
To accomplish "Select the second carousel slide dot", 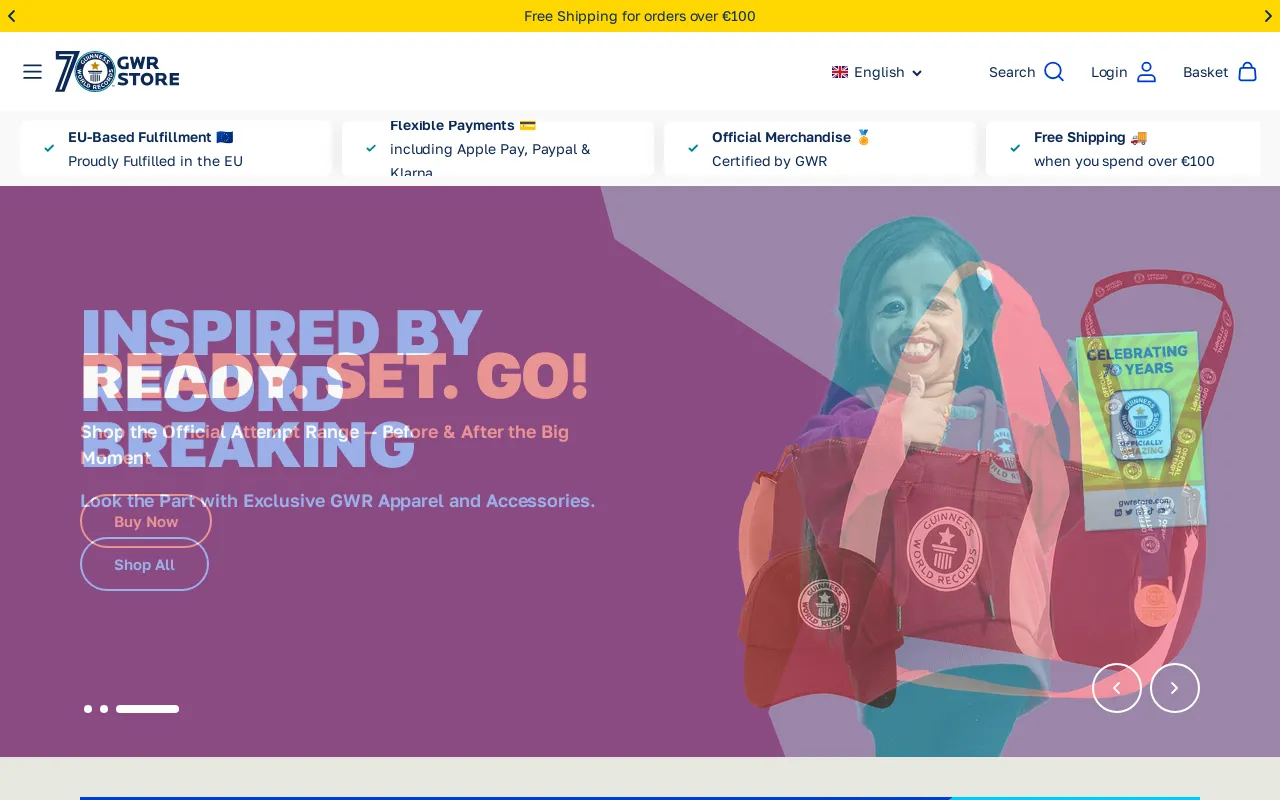I will [104, 709].
